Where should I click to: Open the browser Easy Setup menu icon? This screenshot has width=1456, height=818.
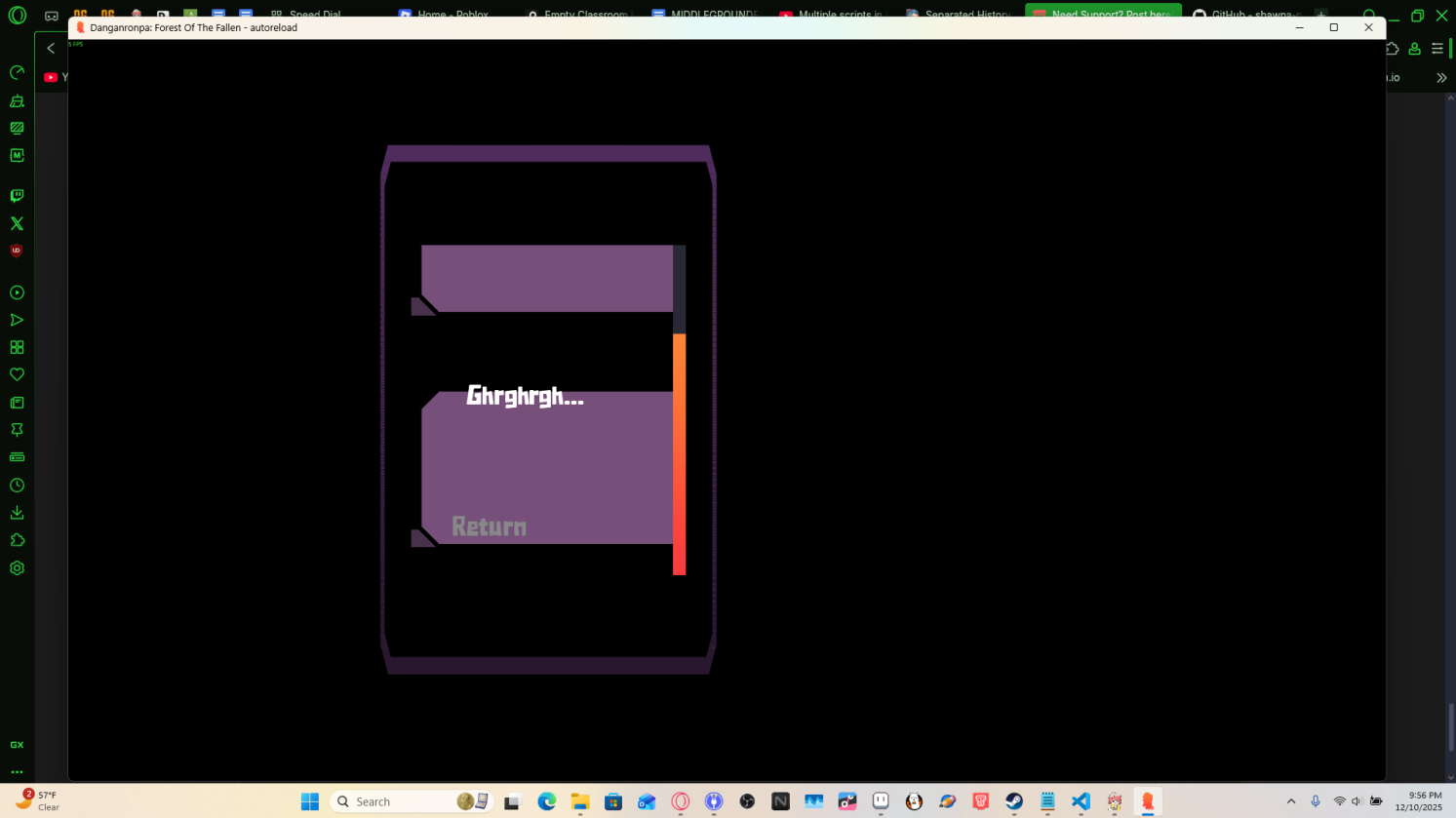pyautogui.click(x=1437, y=49)
